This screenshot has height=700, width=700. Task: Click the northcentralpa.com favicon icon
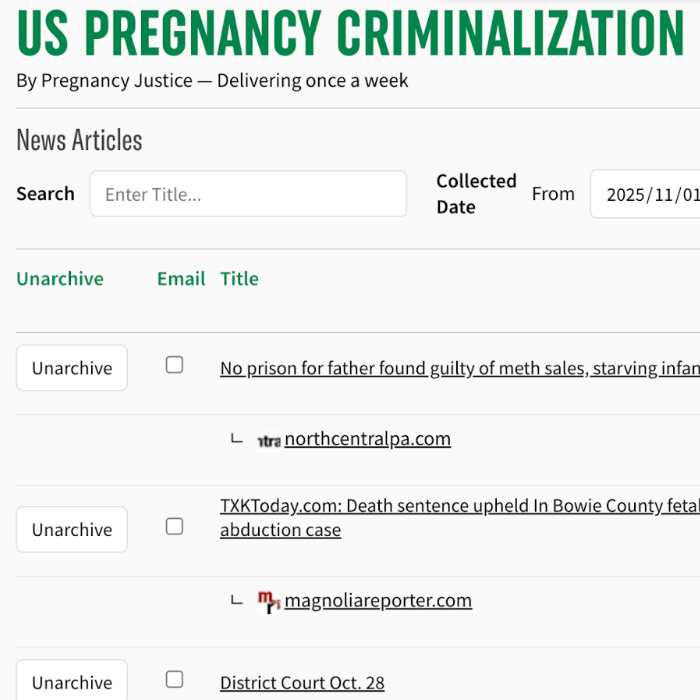(268, 440)
